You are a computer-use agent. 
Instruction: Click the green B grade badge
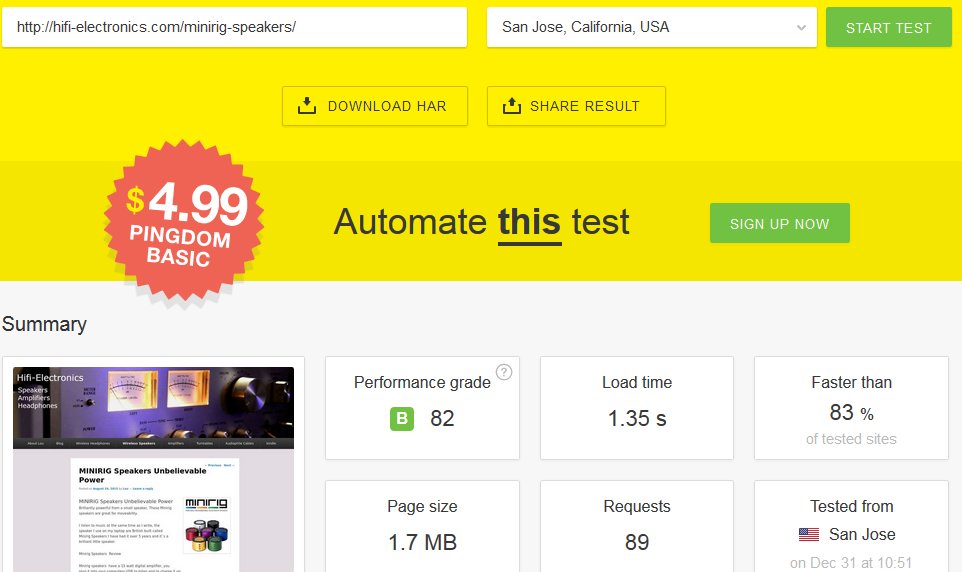tap(402, 419)
